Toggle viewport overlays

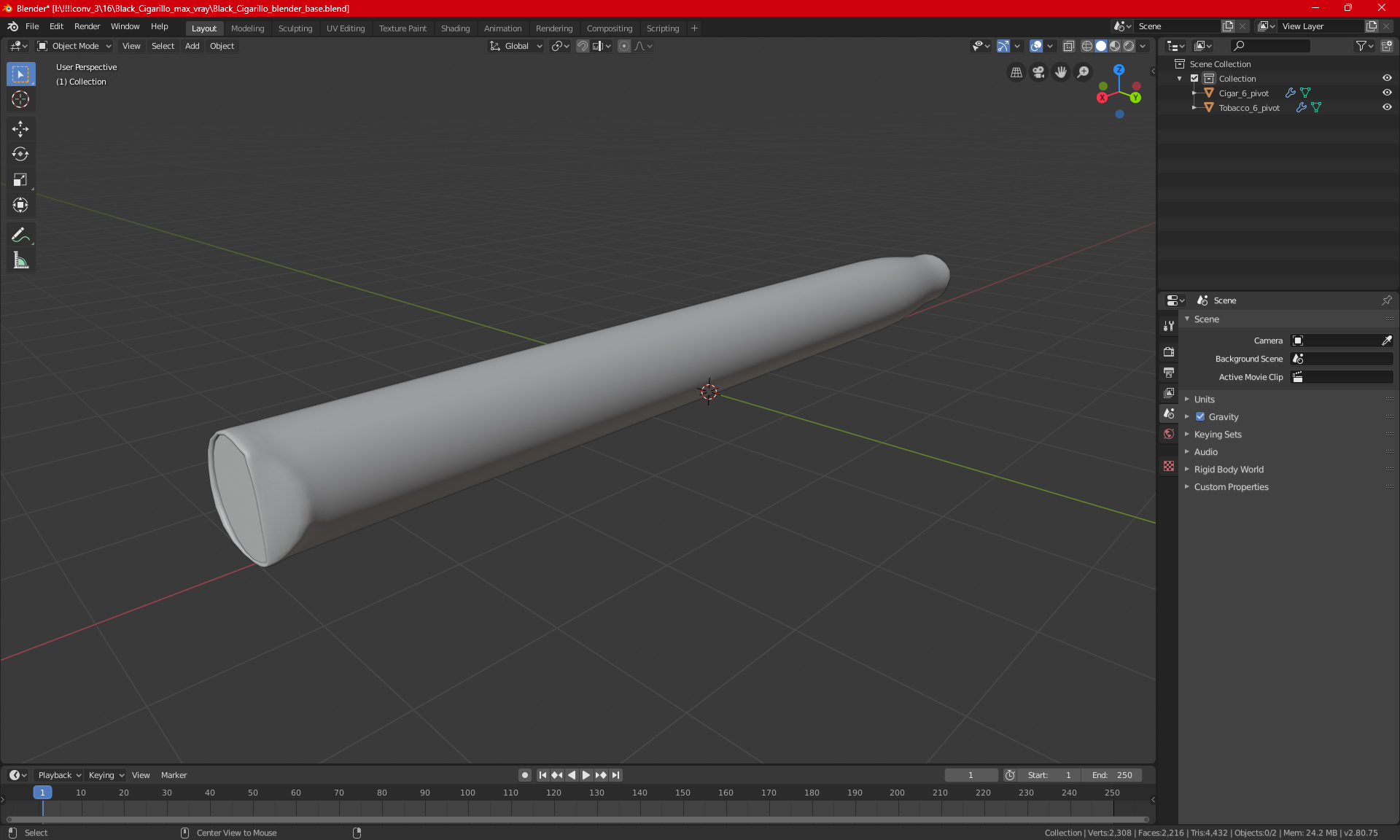[1036, 46]
